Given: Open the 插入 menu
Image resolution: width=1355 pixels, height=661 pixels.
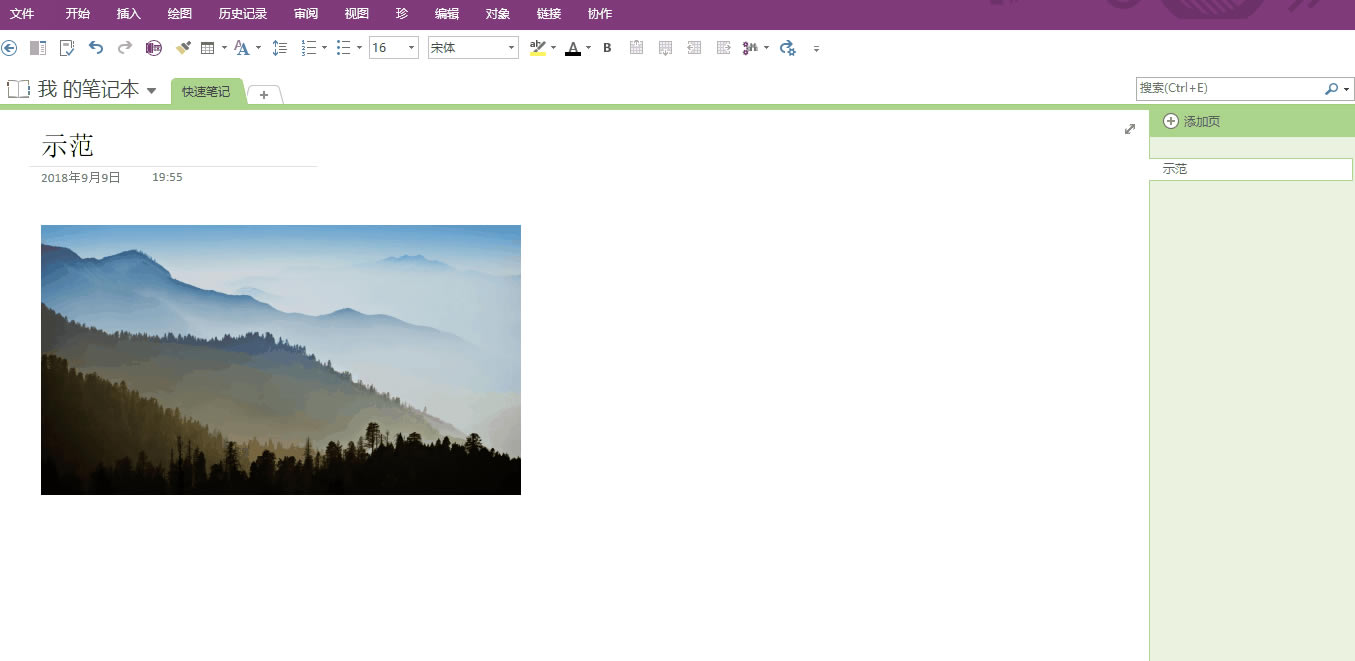Looking at the screenshot, I should pyautogui.click(x=129, y=14).
